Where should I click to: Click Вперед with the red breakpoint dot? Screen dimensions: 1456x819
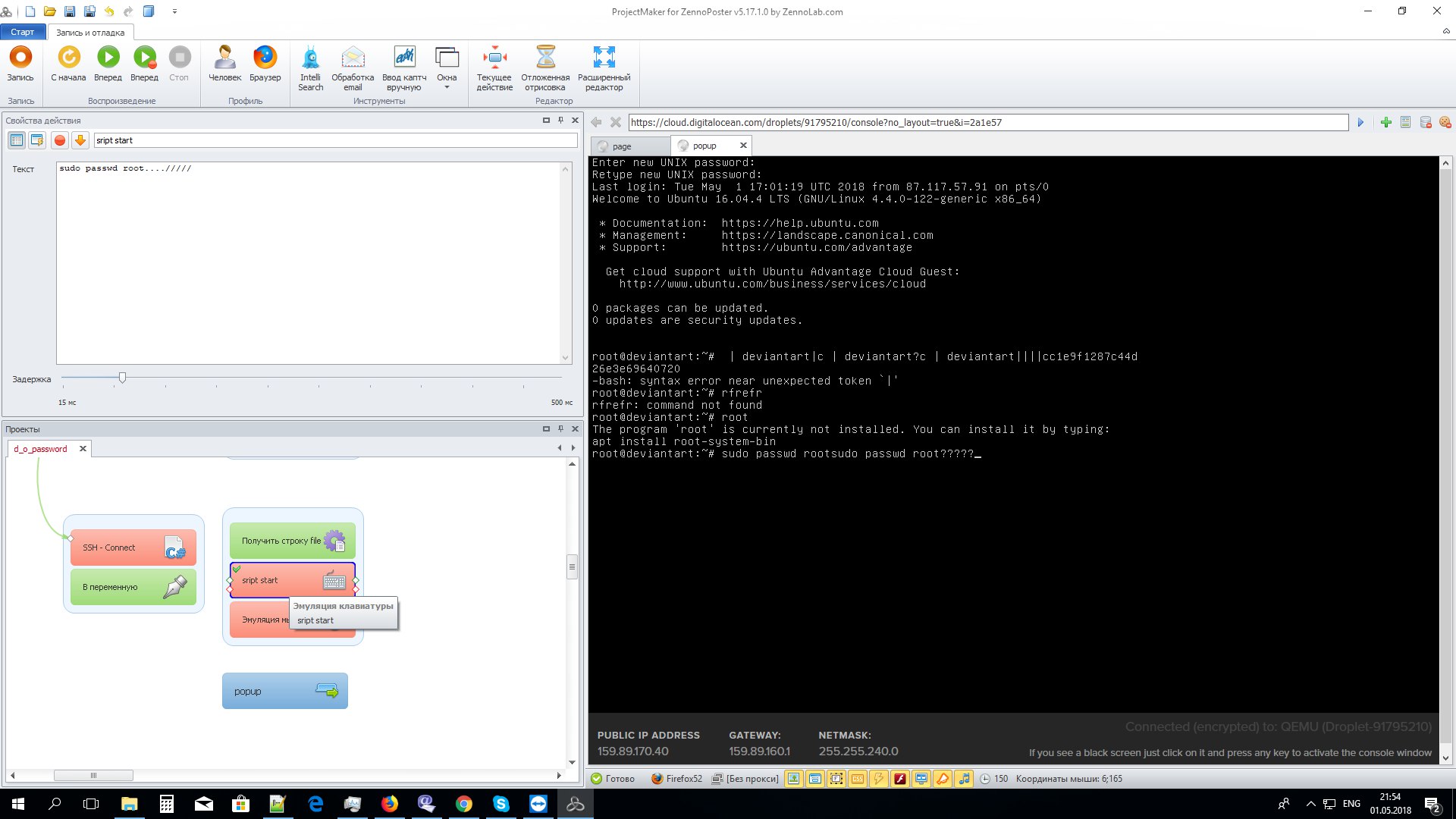tap(144, 64)
